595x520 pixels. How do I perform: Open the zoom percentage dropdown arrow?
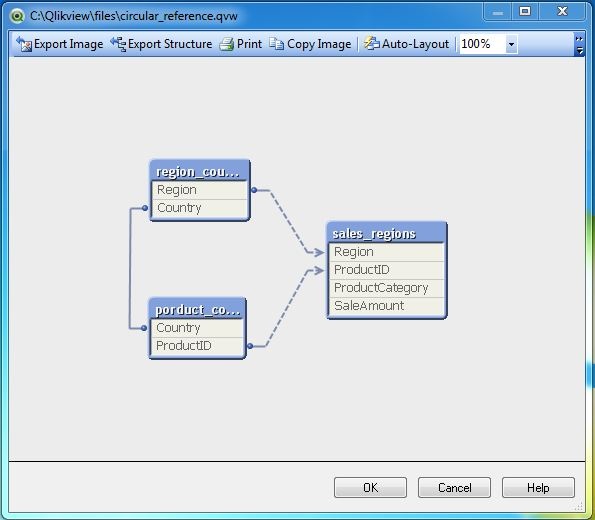[x=511, y=44]
